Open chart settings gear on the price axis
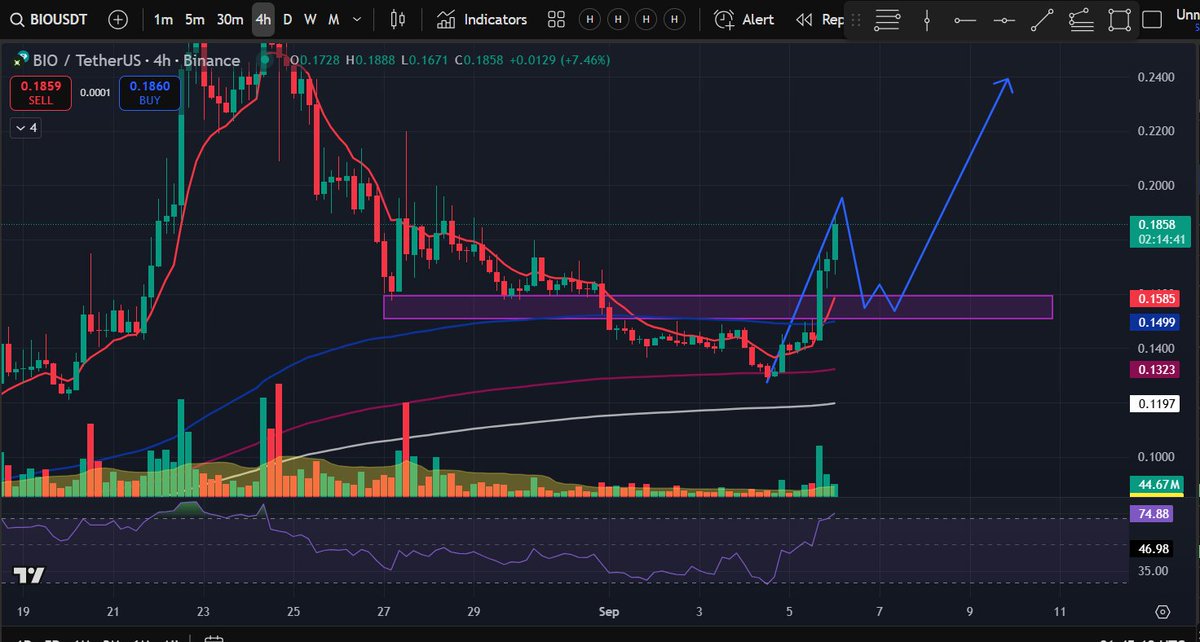 pos(1162,612)
